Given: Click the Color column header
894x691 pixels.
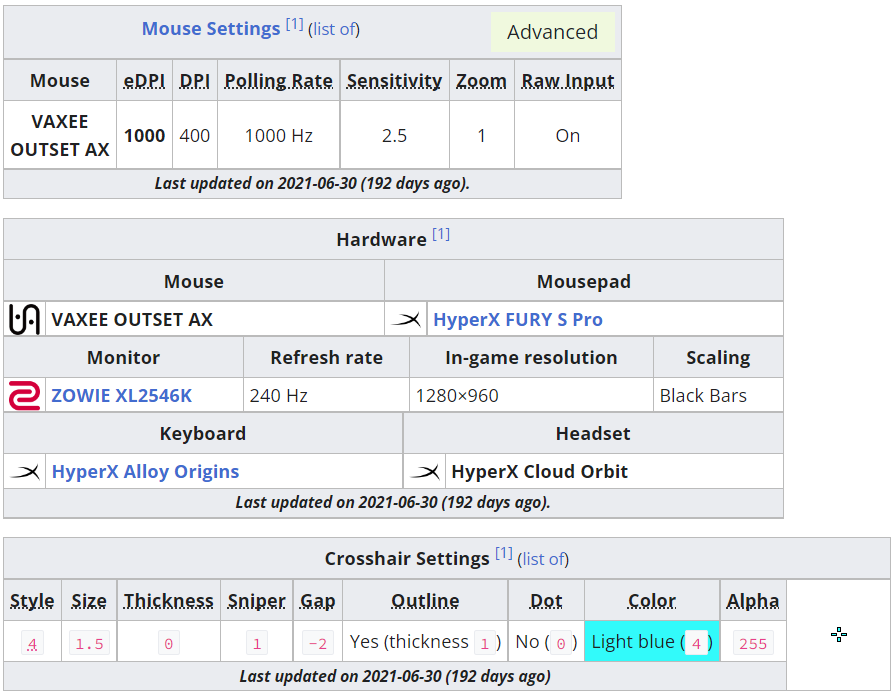Looking at the screenshot, I should 652,601.
